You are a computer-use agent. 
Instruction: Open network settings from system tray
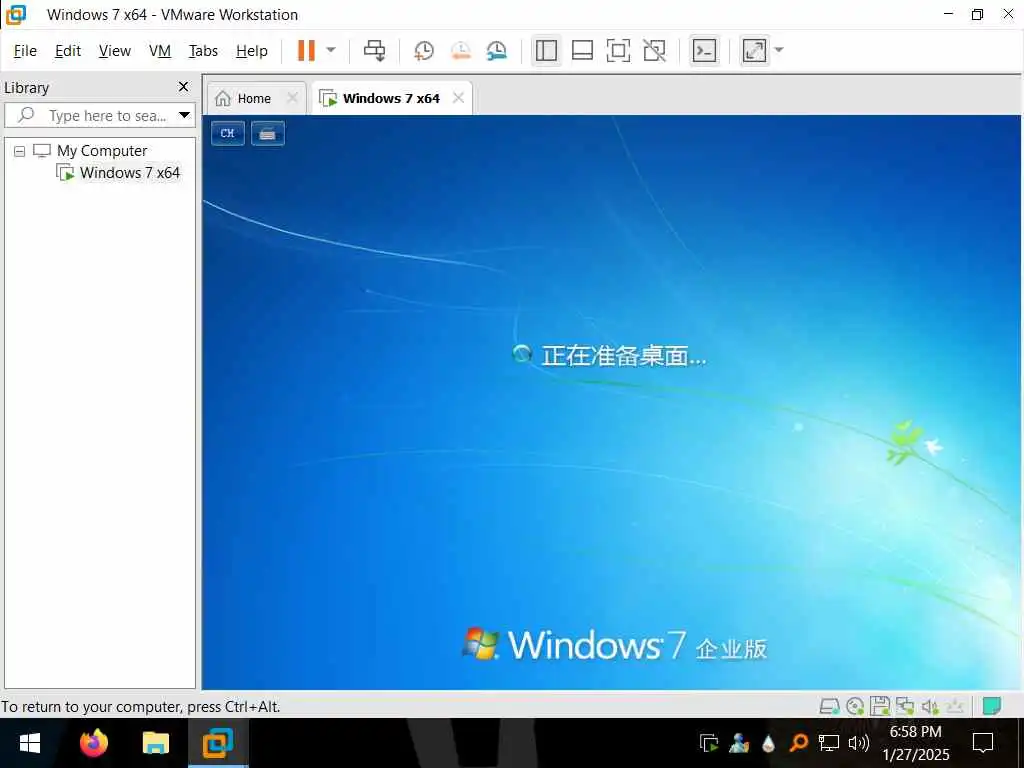tap(829, 743)
